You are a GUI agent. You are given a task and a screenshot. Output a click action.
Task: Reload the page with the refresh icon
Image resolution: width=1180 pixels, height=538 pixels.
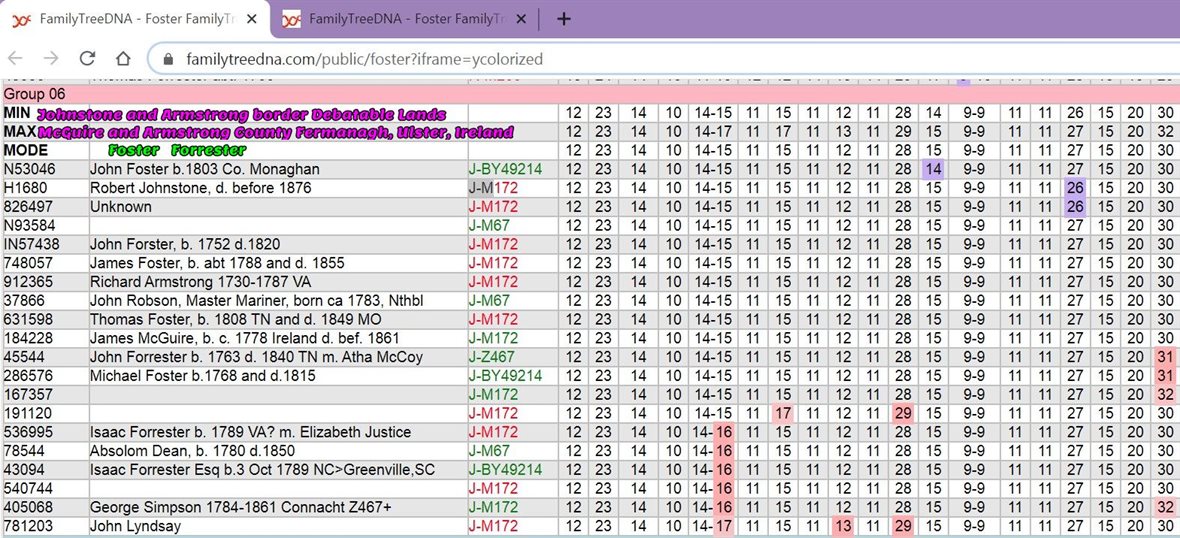click(x=87, y=59)
